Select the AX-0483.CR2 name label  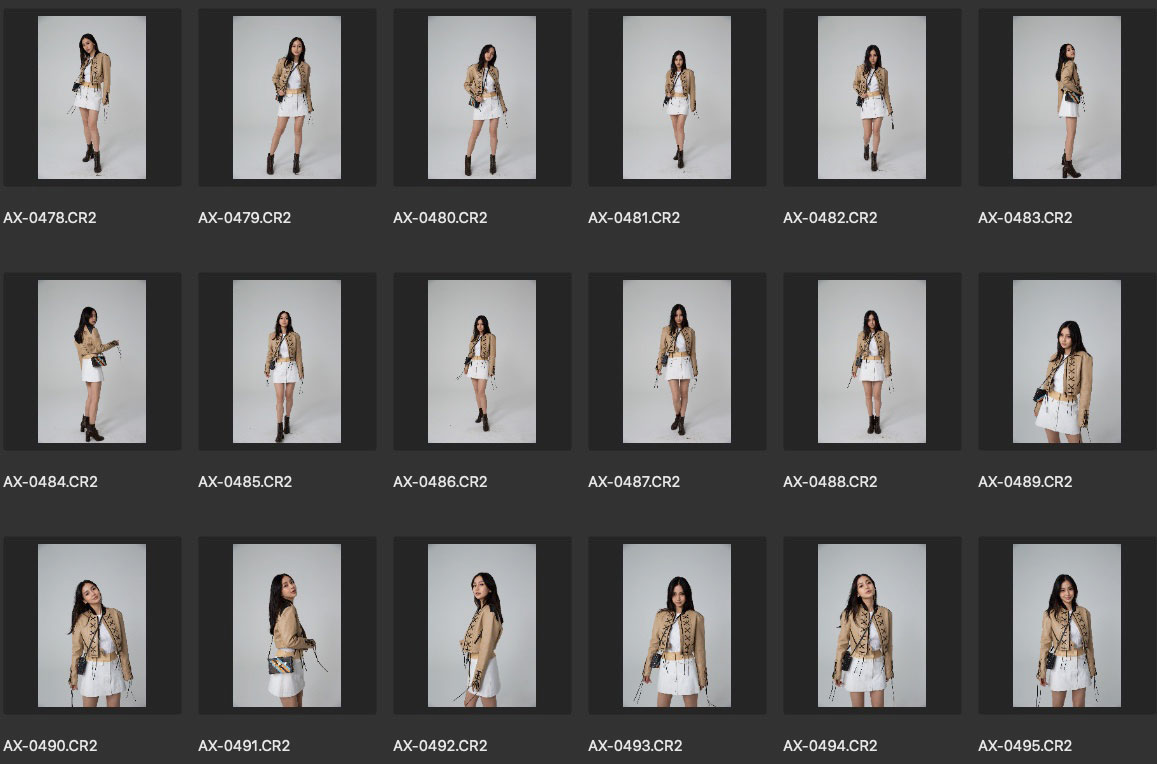click(x=1025, y=218)
